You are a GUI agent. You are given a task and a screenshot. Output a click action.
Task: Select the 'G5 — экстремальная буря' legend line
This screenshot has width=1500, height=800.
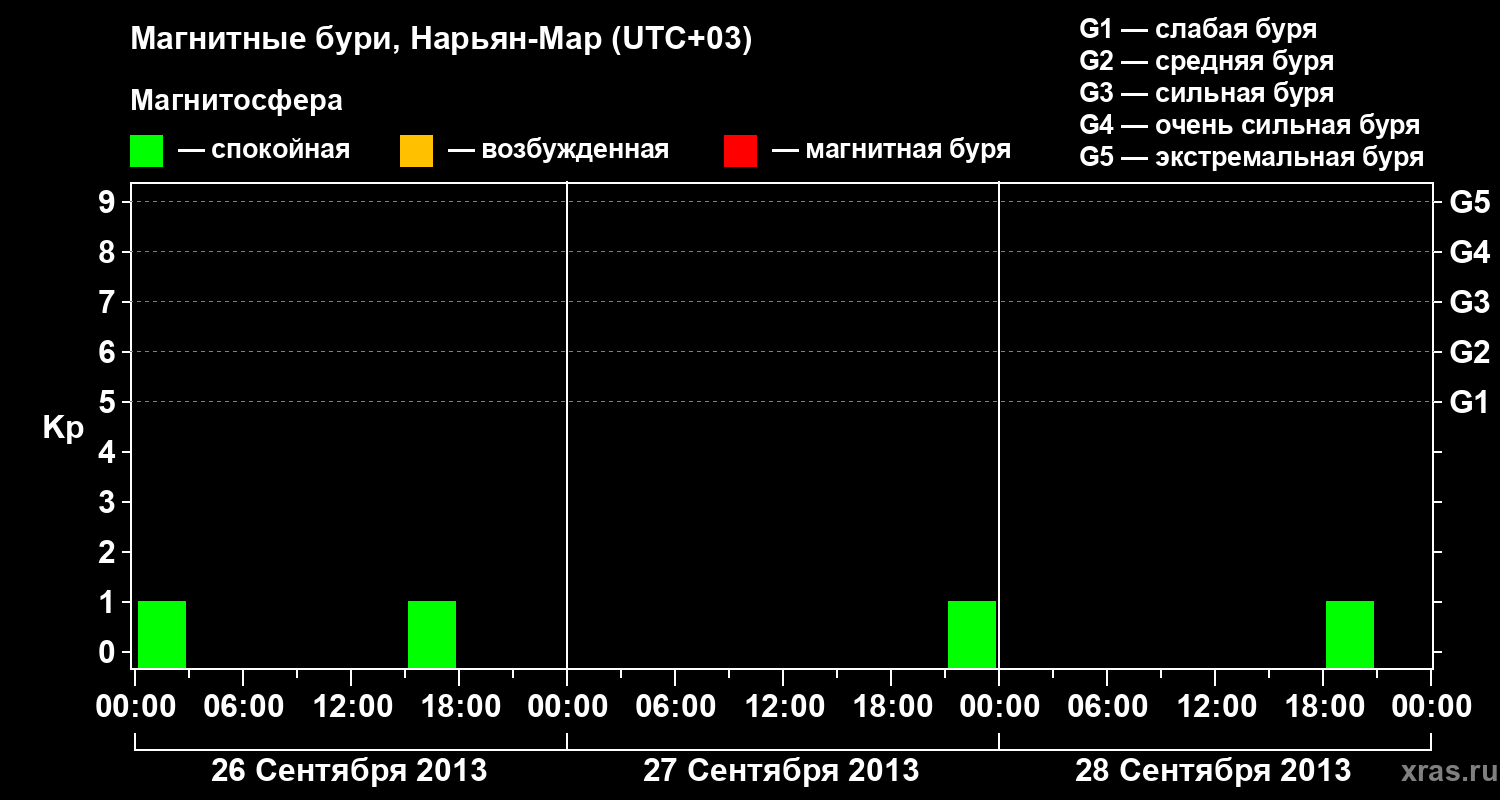pos(1252,157)
